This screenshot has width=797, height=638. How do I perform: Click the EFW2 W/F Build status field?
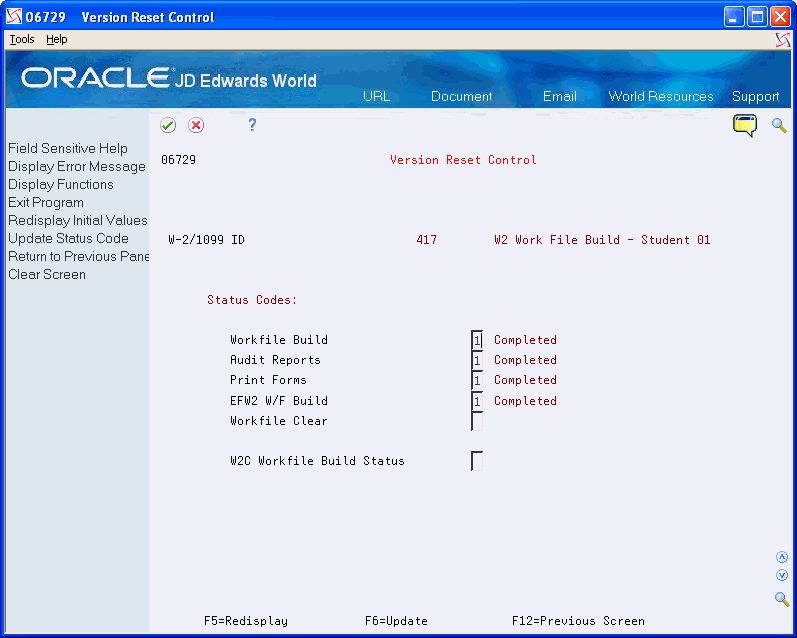[x=477, y=401]
